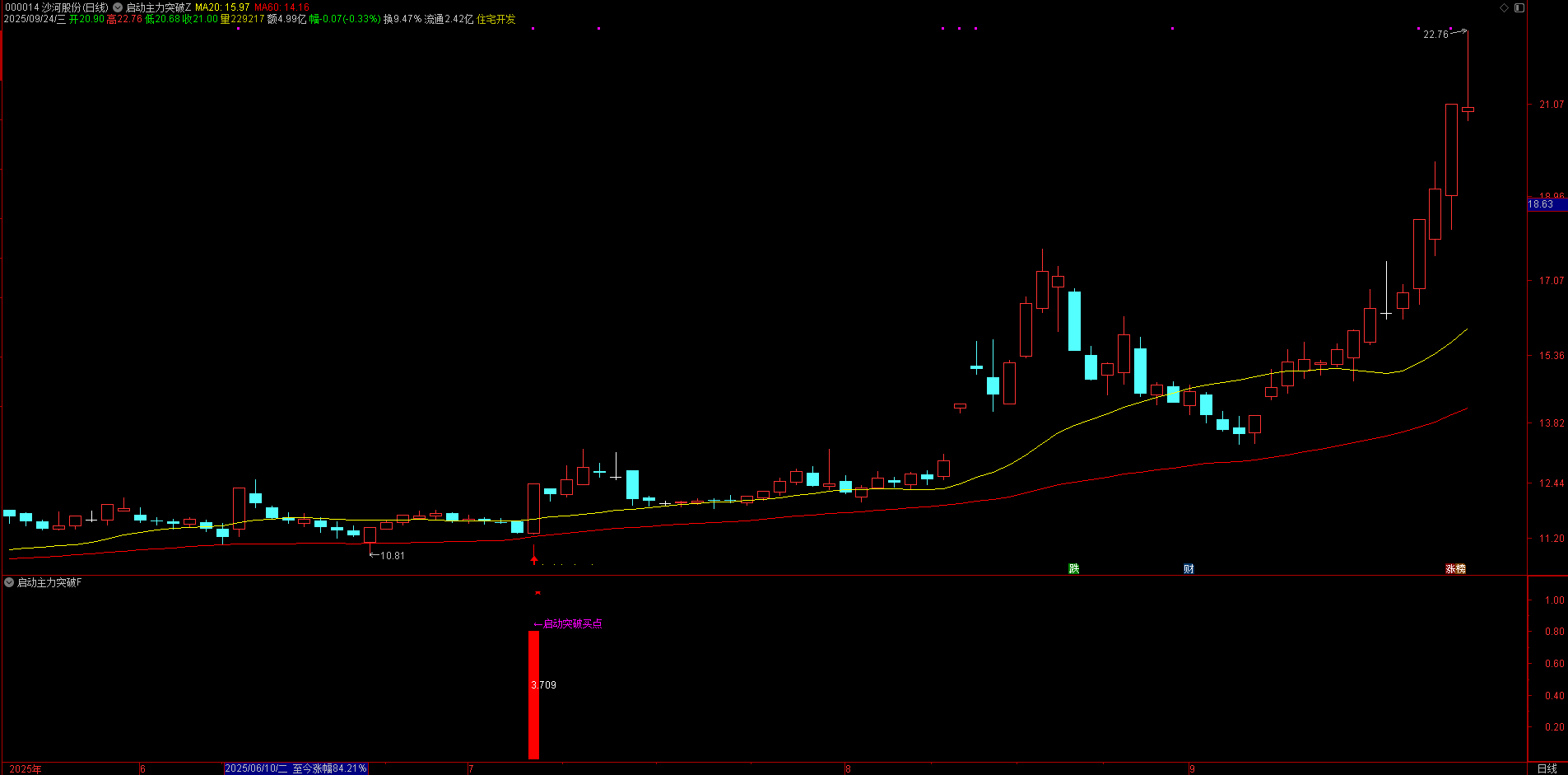1568x775 pixels.
Task: Click the 启动突破买点 signal label
Action: (572, 624)
